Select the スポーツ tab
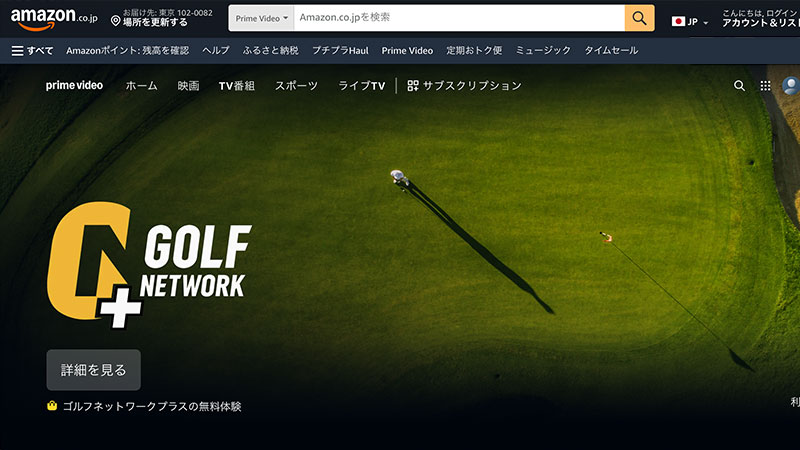The image size is (800, 450). pos(296,86)
